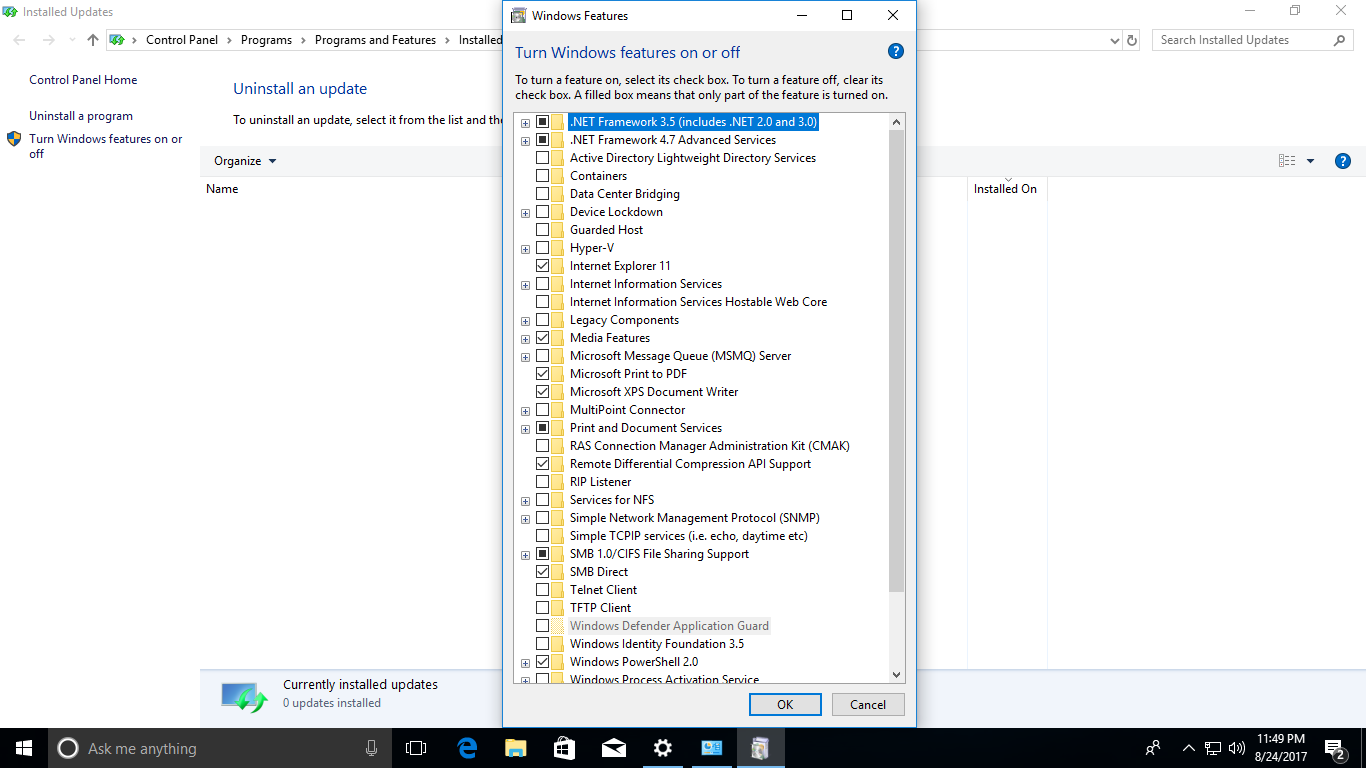Viewport: 1366px width, 768px height.
Task: Expand the Device Lockdown node
Action: 525,213
